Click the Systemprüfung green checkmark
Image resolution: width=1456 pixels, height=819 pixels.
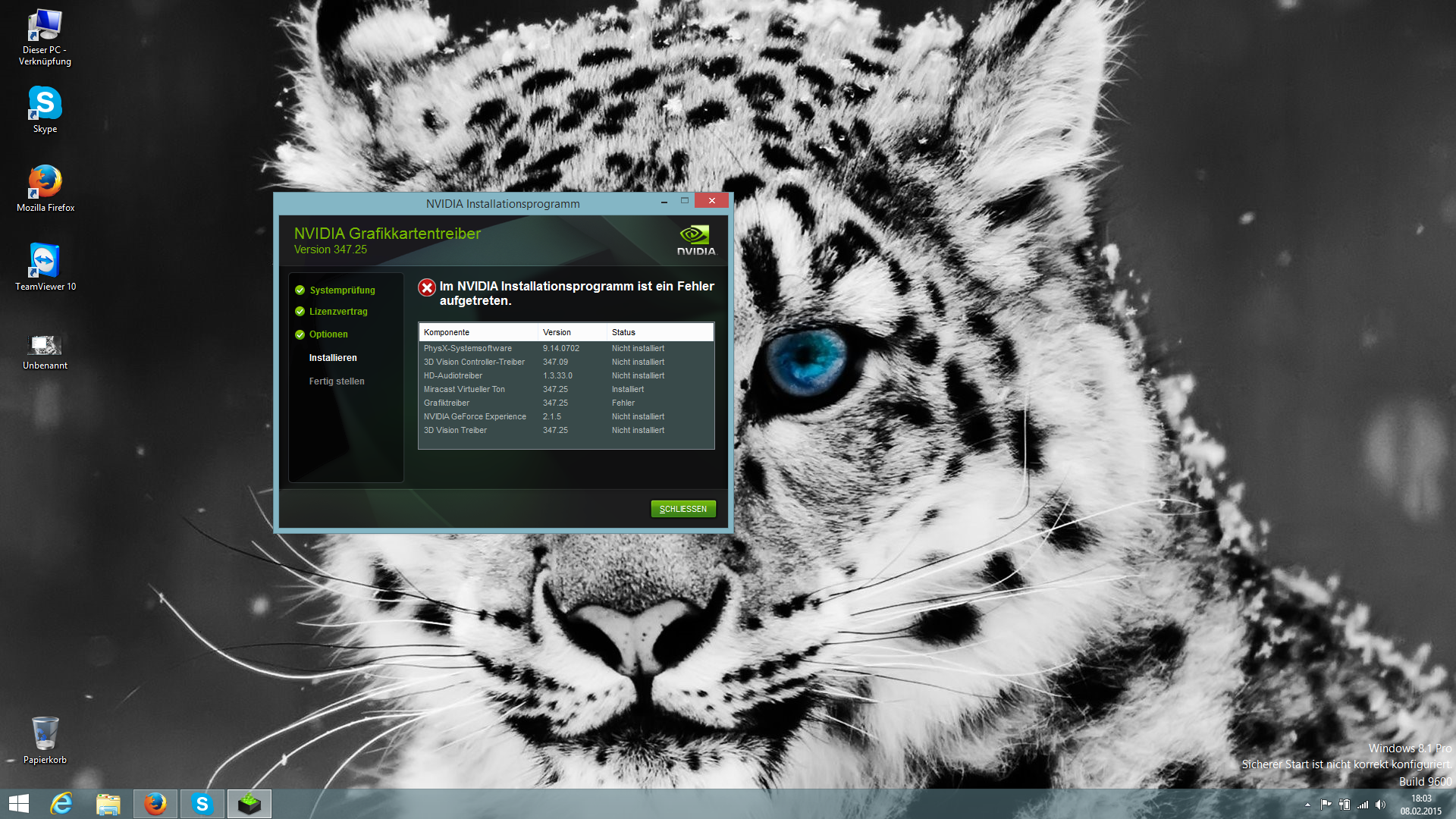(300, 290)
